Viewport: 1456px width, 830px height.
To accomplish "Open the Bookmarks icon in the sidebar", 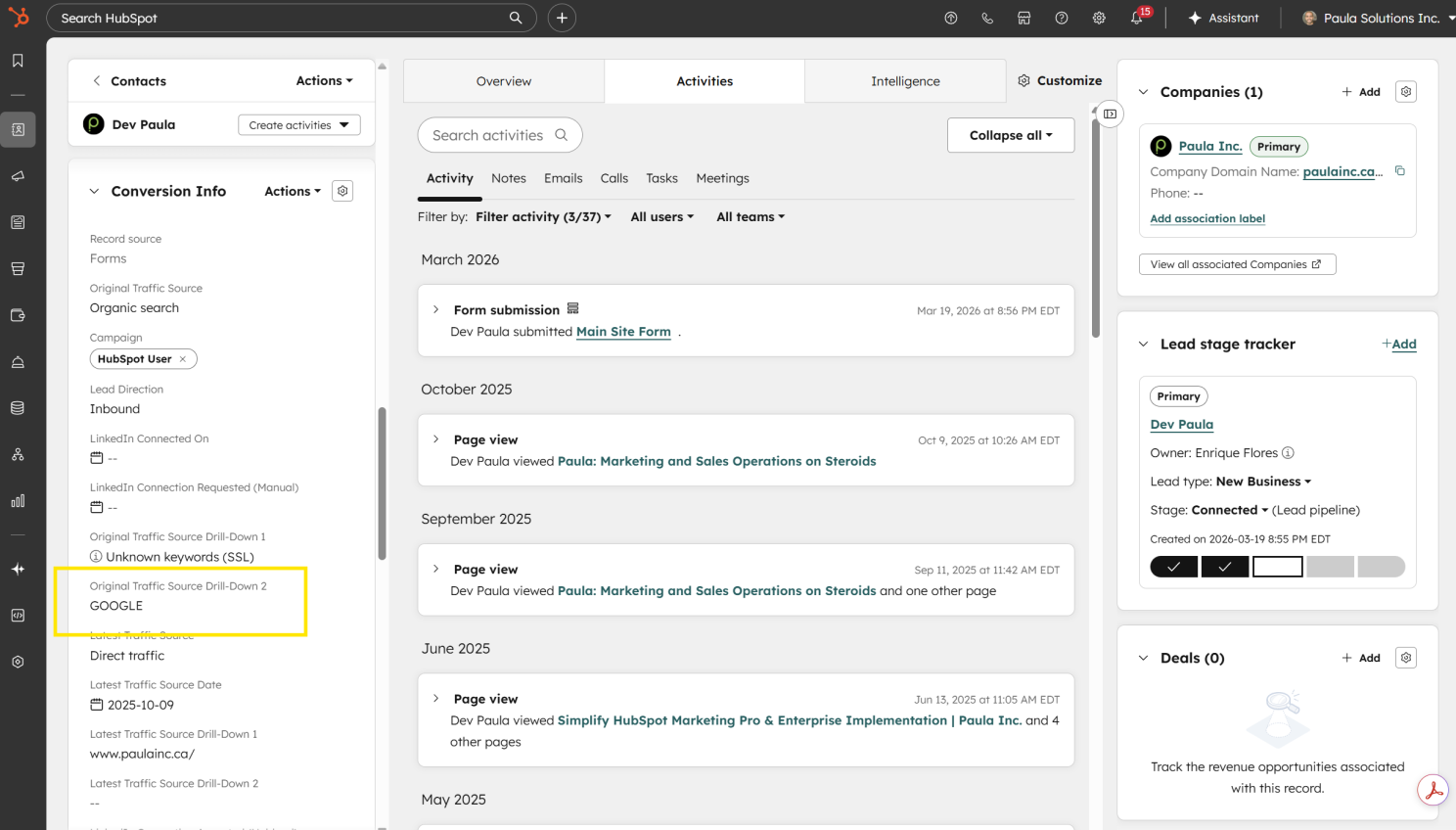I will pyautogui.click(x=18, y=61).
